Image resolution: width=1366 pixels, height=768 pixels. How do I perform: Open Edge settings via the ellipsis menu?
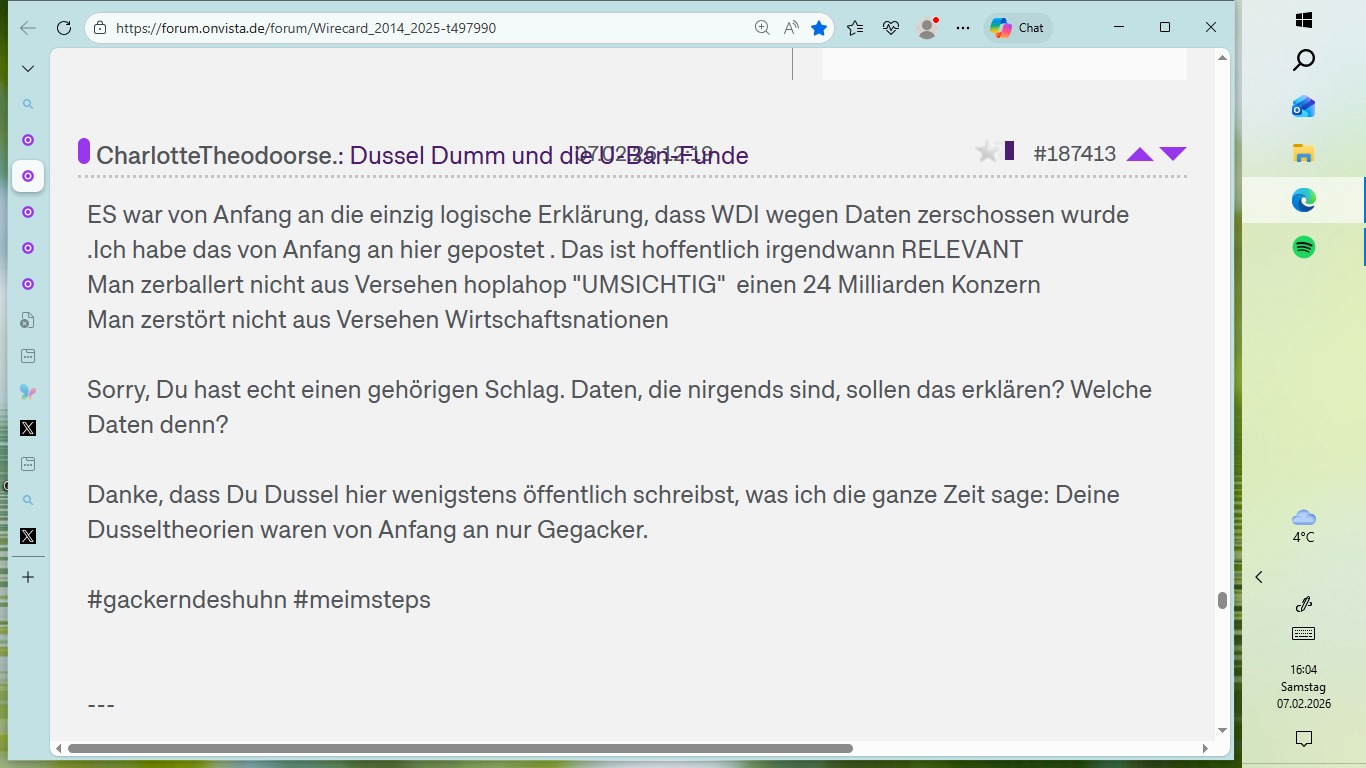962,27
